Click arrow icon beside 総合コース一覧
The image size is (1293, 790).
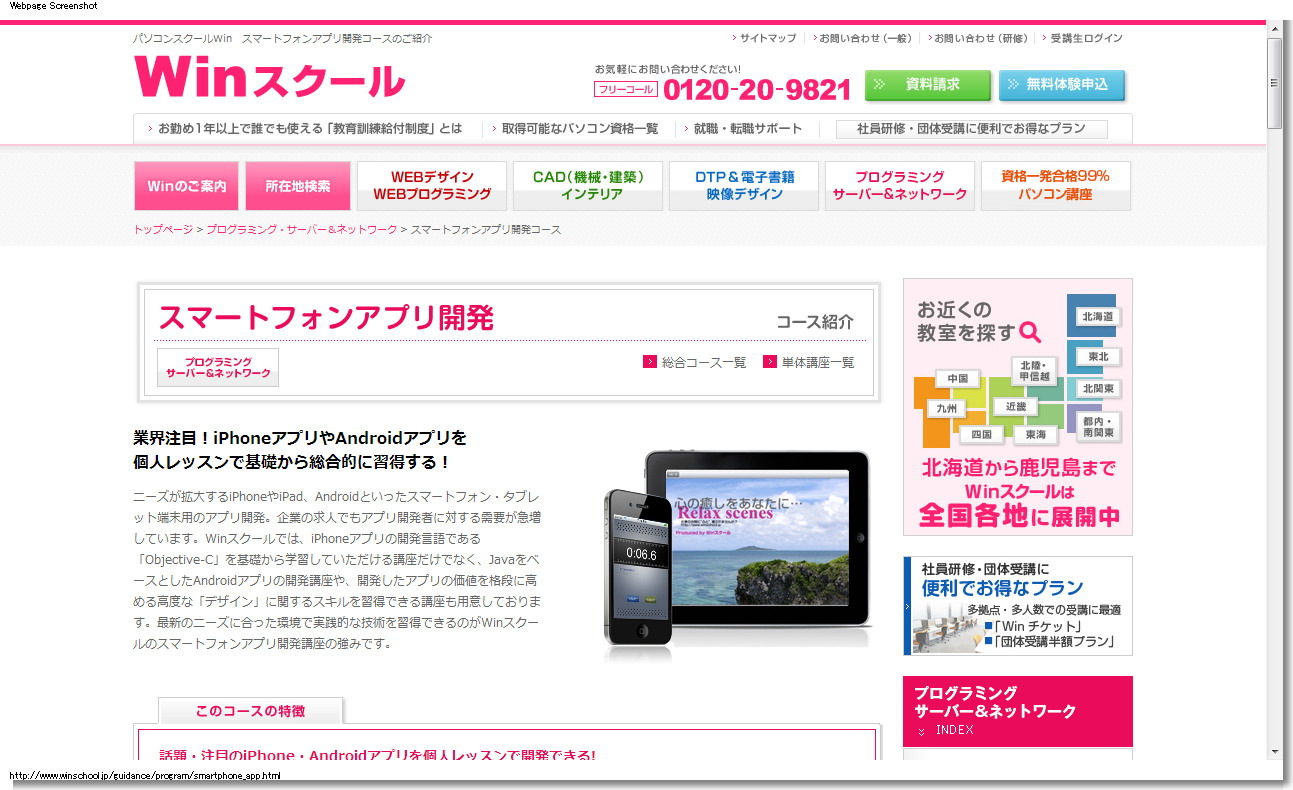[650, 362]
